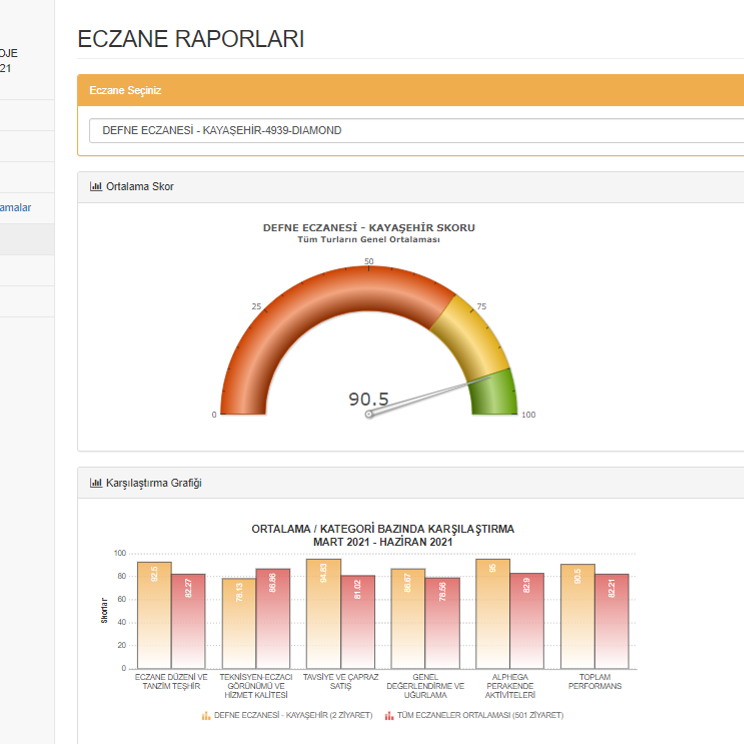Screen dimensions: 744x744
Task: Select the orange 95 Alphega Perakende bar
Action: (493, 613)
